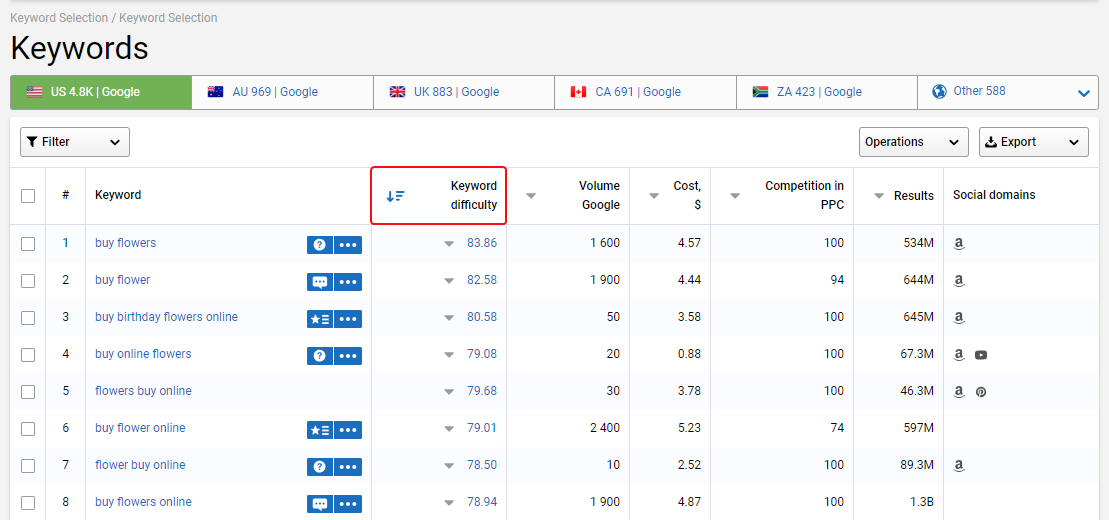Viewport: 1109px width, 520px height.
Task: Switch to CA 691 Google tab
Action: pyautogui.click(x=645, y=92)
